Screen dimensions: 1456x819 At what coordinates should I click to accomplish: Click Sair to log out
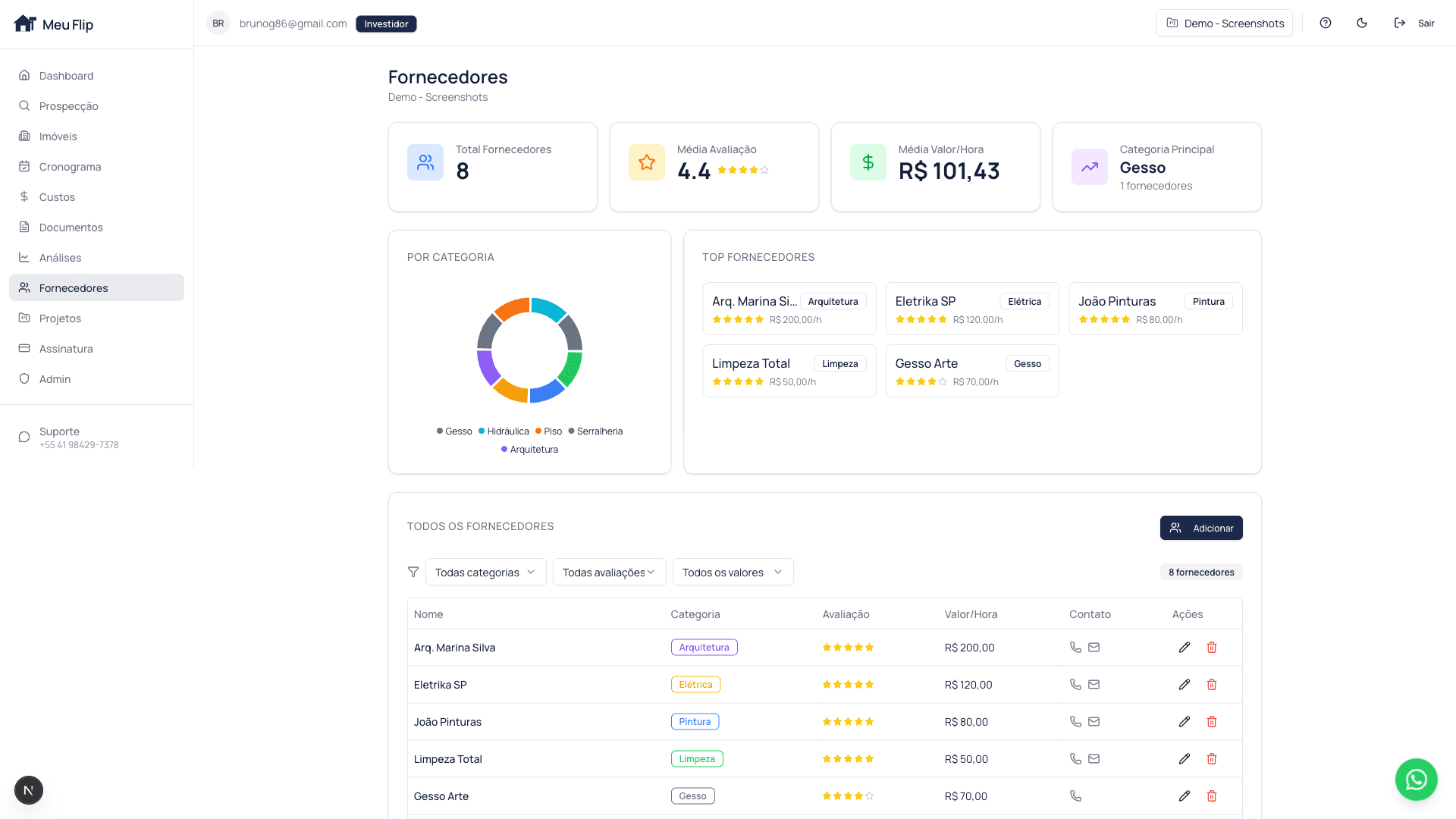pyautogui.click(x=1415, y=24)
